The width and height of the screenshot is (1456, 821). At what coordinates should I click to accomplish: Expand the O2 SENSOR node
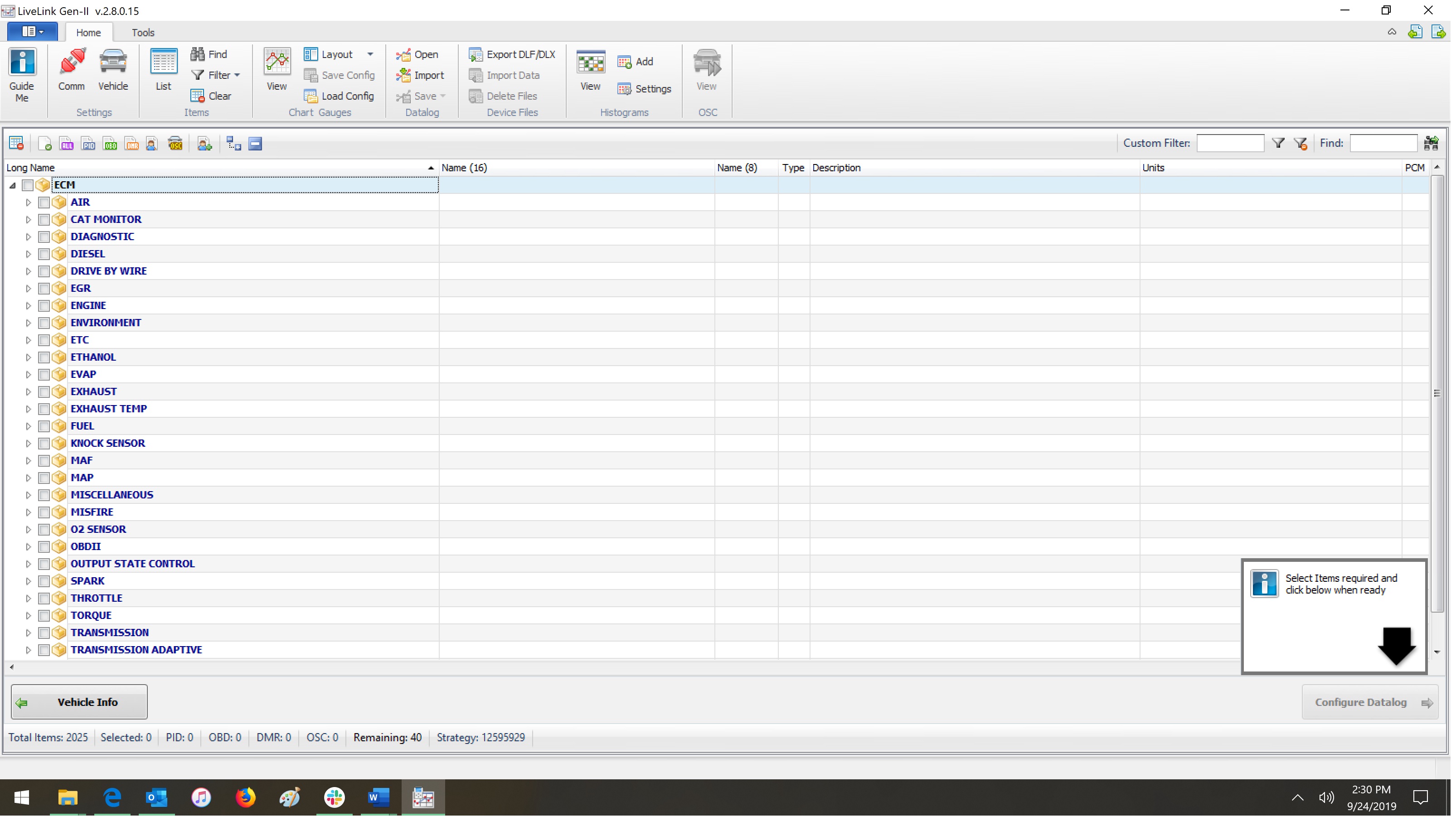[28, 530]
